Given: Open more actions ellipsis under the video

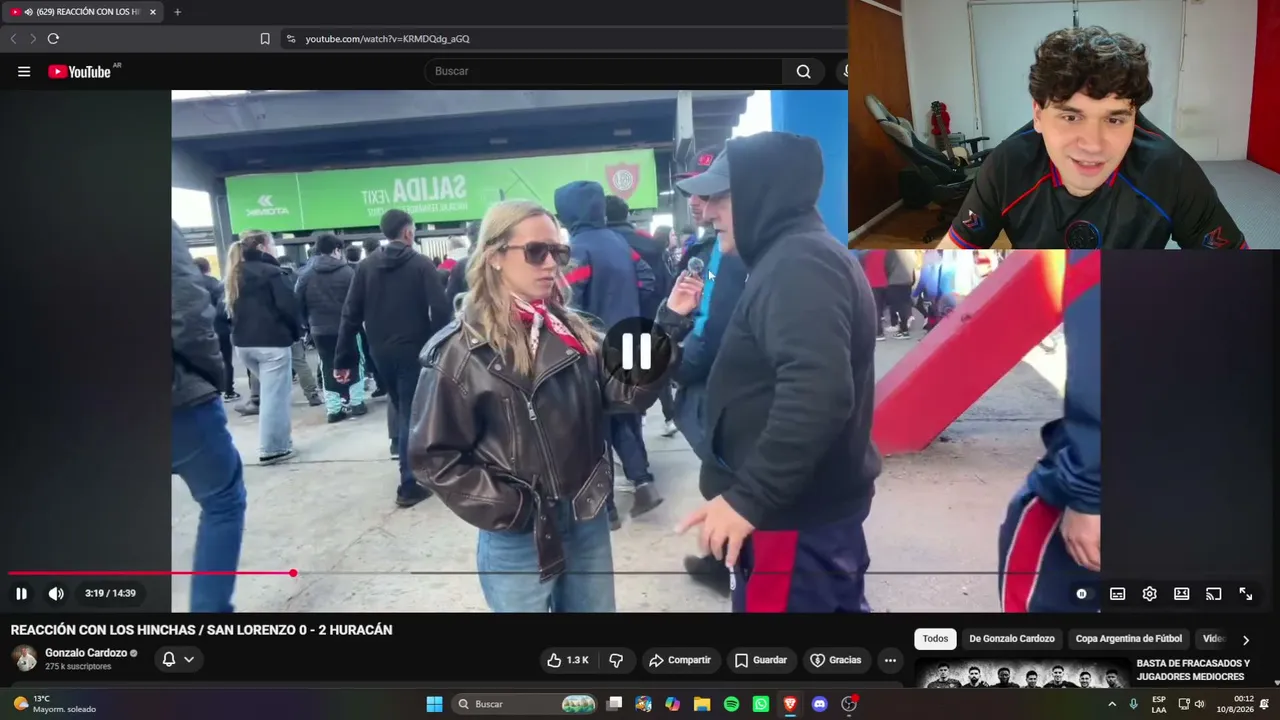Looking at the screenshot, I should (890, 660).
